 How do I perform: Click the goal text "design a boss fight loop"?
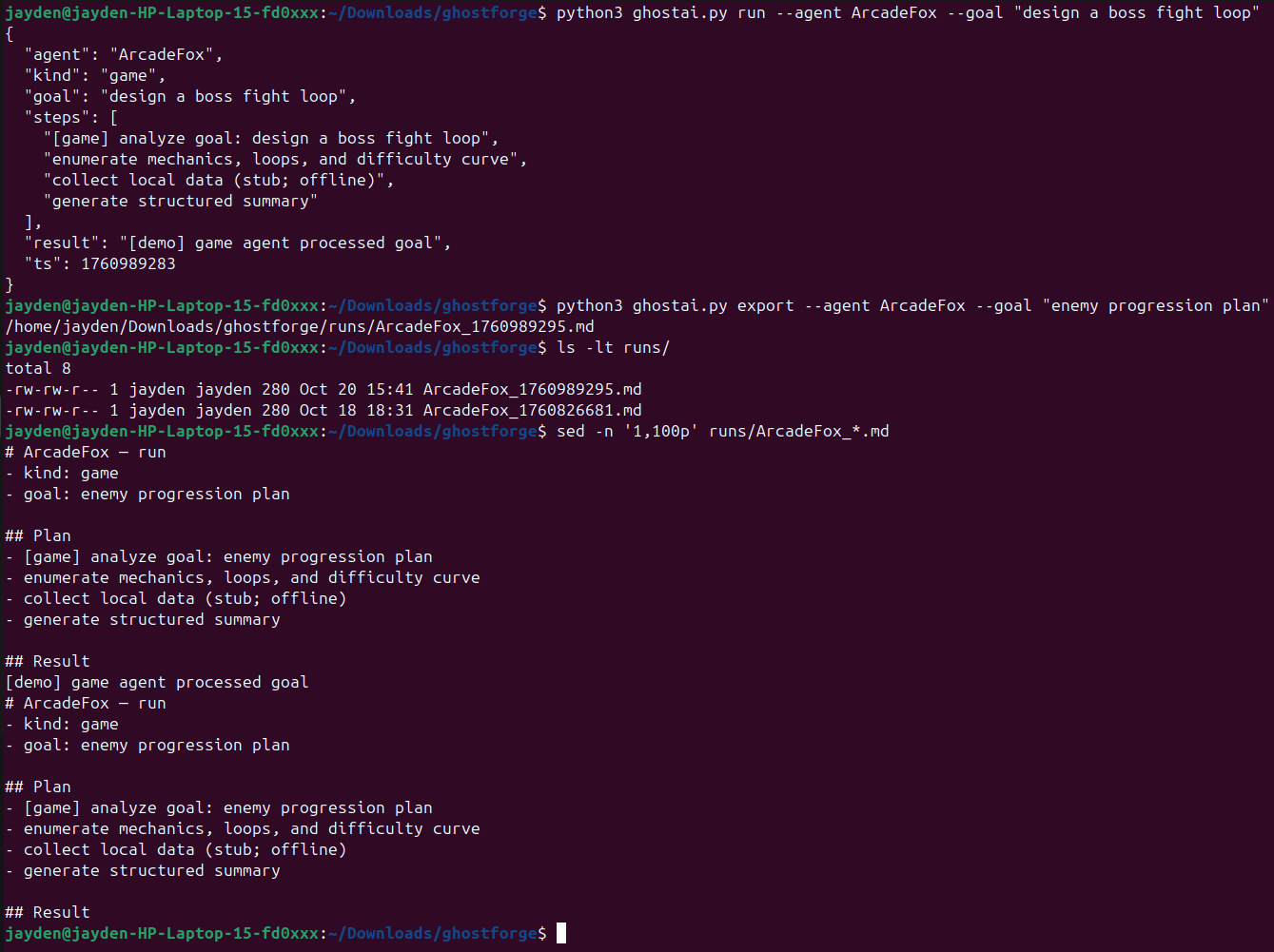(x=228, y=95)
